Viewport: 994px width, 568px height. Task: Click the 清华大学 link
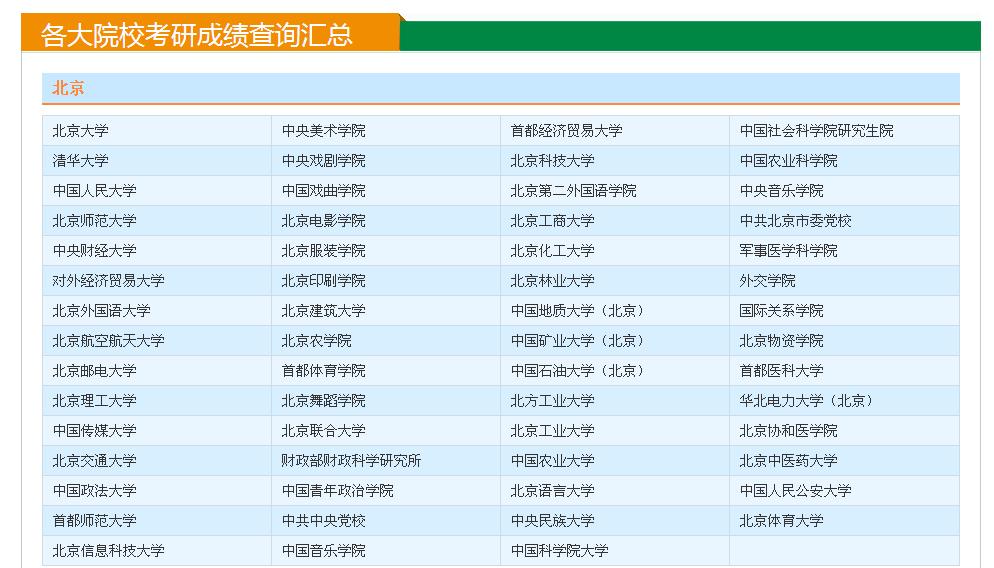[81, 161]
